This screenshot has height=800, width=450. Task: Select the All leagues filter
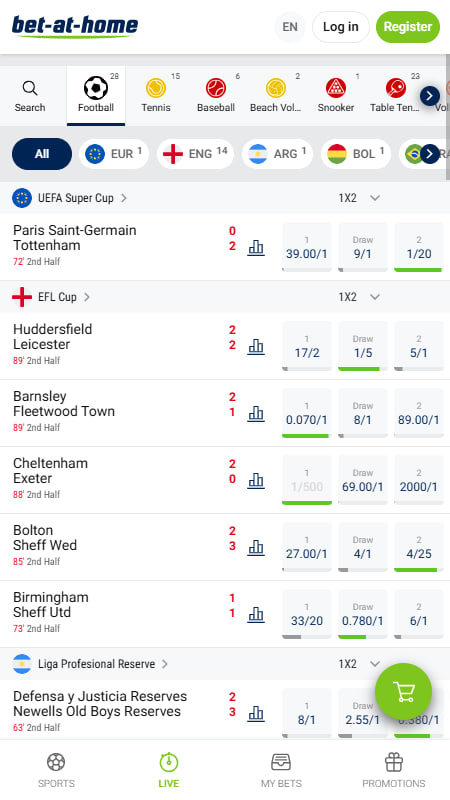coord(42,154)
